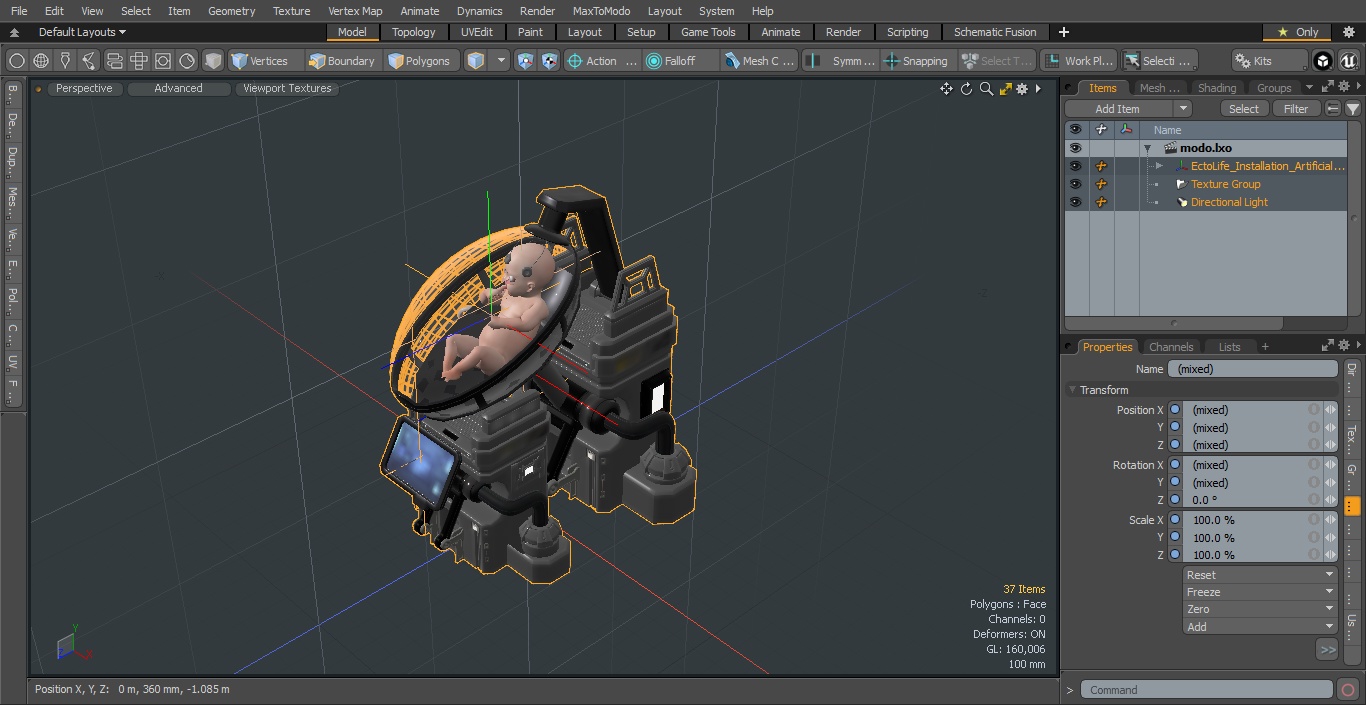
Task: Switch to the UVEdit layout tab
Action: 477,32
